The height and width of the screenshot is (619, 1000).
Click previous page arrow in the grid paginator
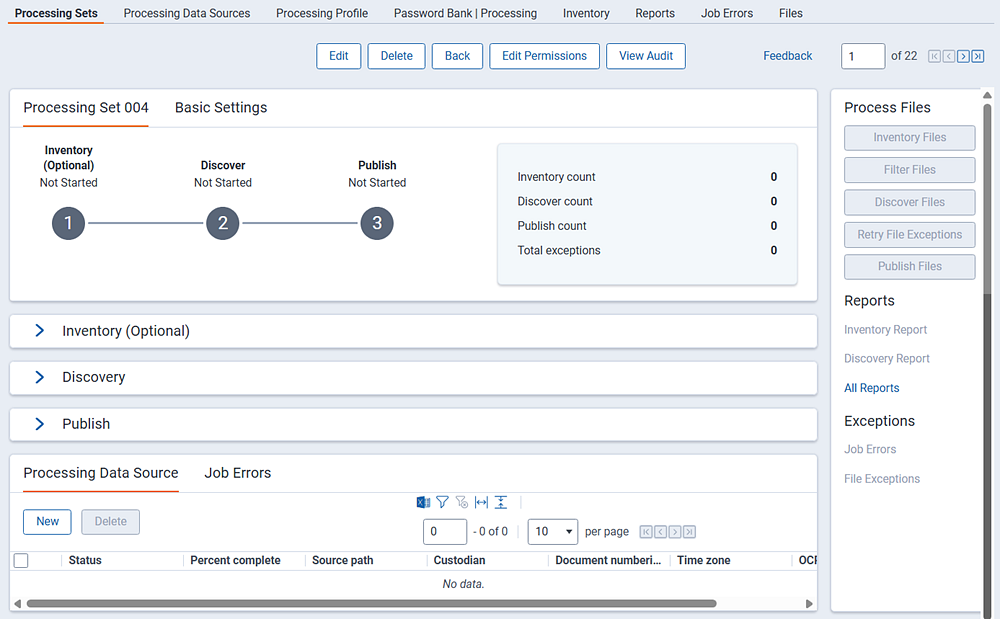(661, 532)
